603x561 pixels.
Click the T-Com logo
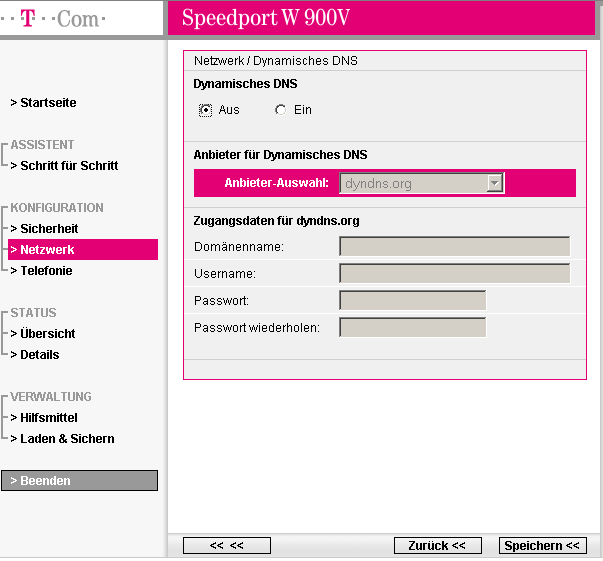[53, 18]
